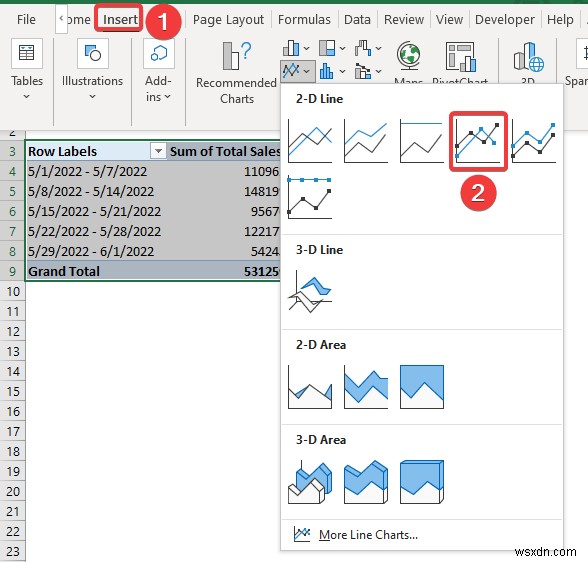
Task: Select the Sum of Total Sales header
Action: click(x=224, y=151)
